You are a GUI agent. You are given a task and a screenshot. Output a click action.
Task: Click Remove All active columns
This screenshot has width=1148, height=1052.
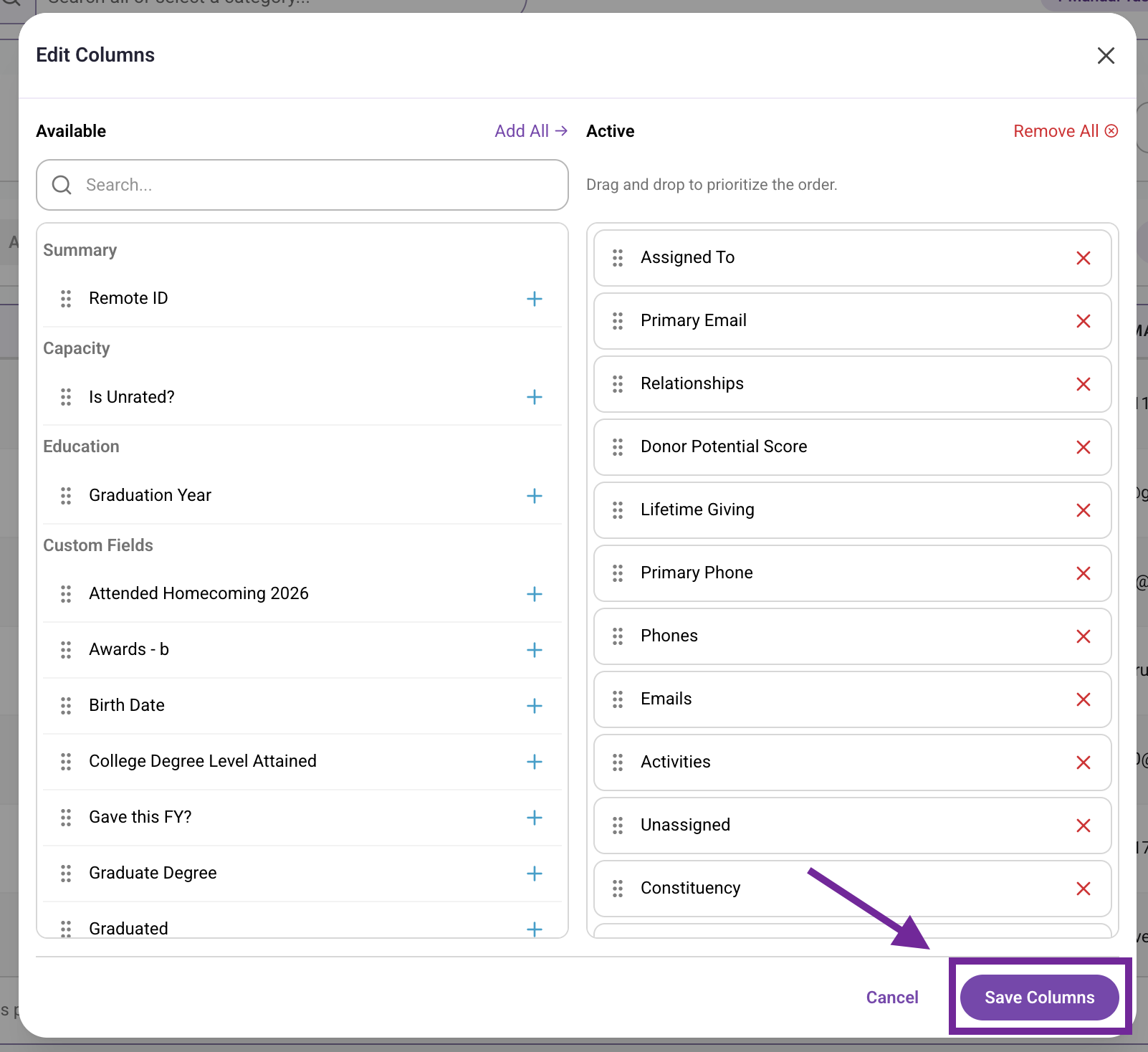(1066, 131)
